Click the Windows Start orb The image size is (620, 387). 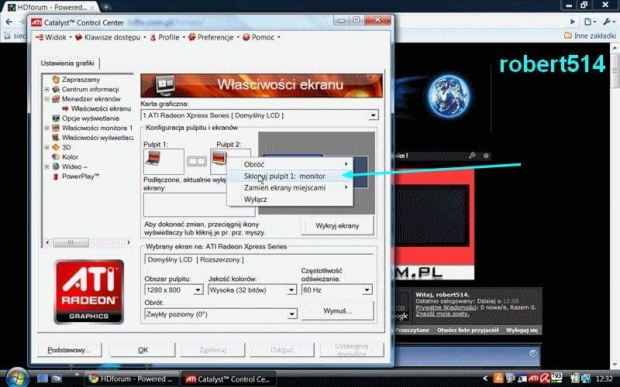pos(17,378)
